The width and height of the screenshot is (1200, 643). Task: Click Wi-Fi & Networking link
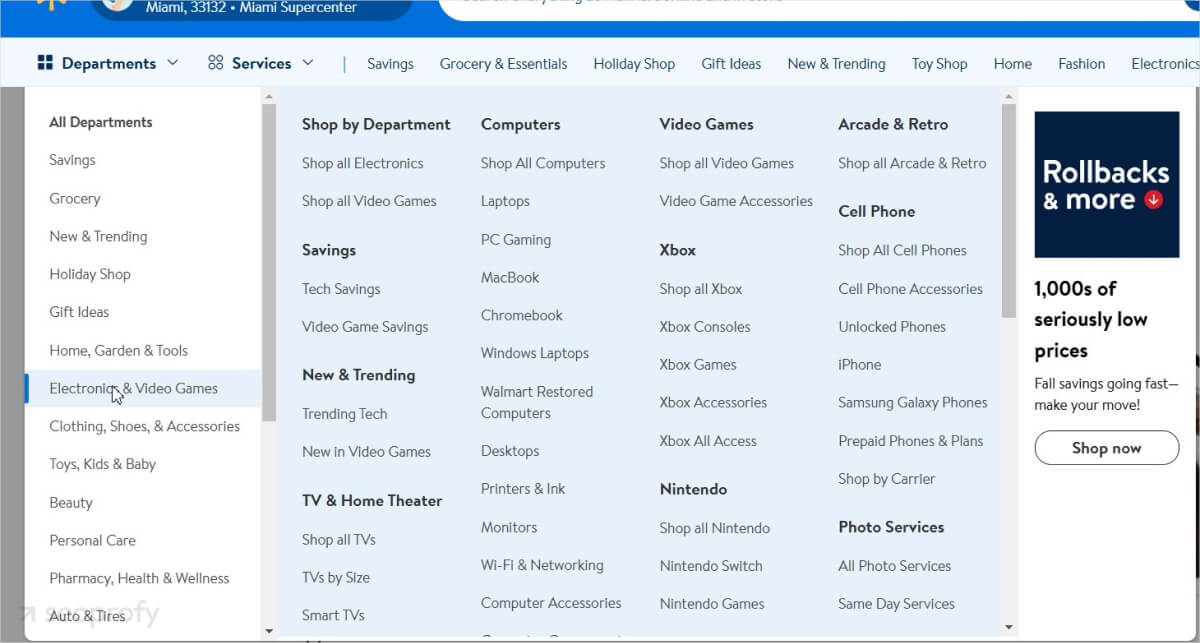click(x=542, y=565)
